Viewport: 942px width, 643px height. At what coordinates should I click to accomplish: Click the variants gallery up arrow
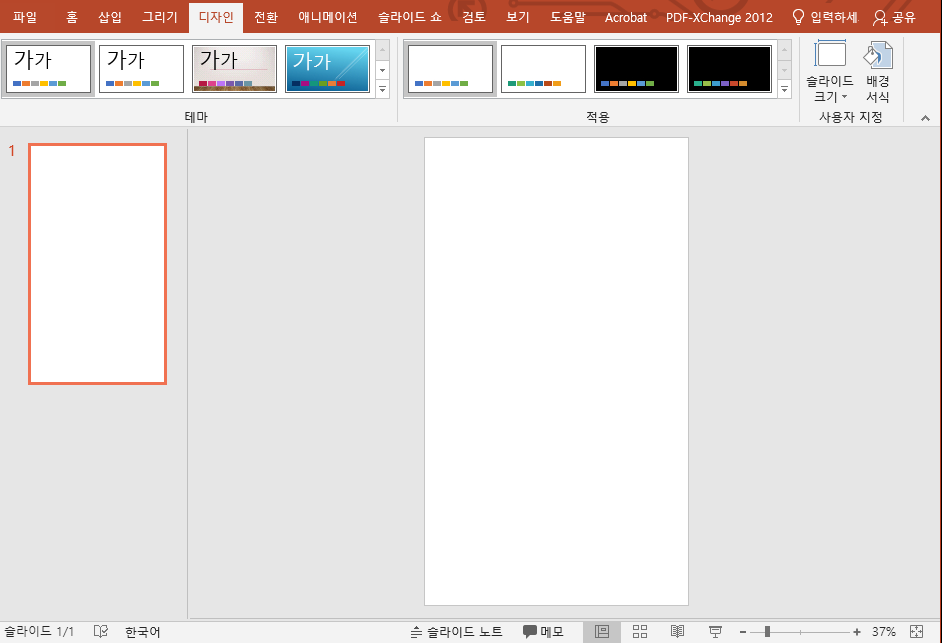[784, 50]
